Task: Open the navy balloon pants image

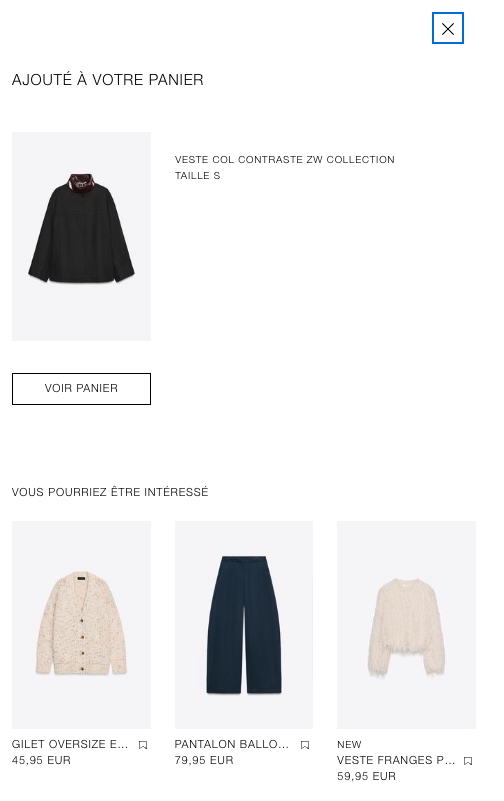Action: 244,624
